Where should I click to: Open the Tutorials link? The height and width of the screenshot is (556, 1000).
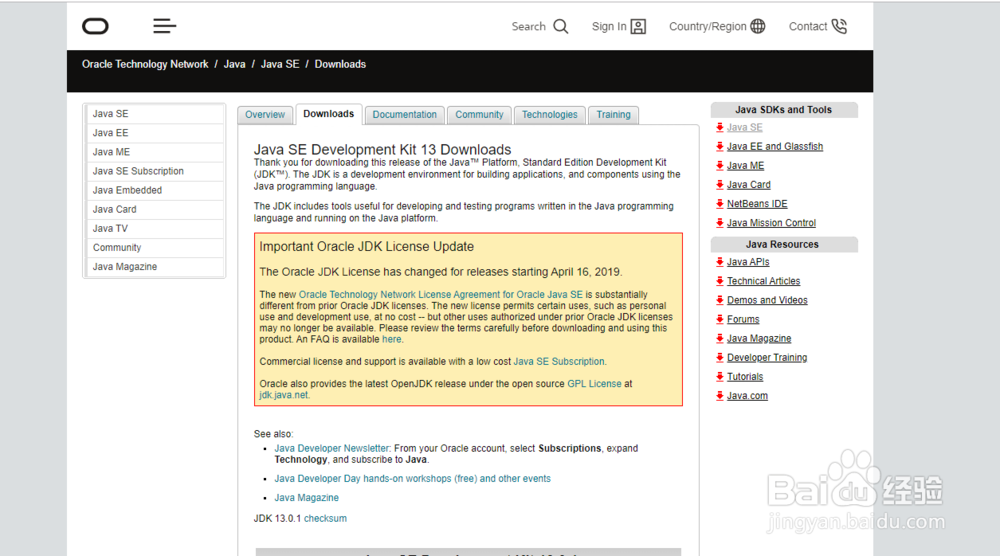click(x=745, y=377)
